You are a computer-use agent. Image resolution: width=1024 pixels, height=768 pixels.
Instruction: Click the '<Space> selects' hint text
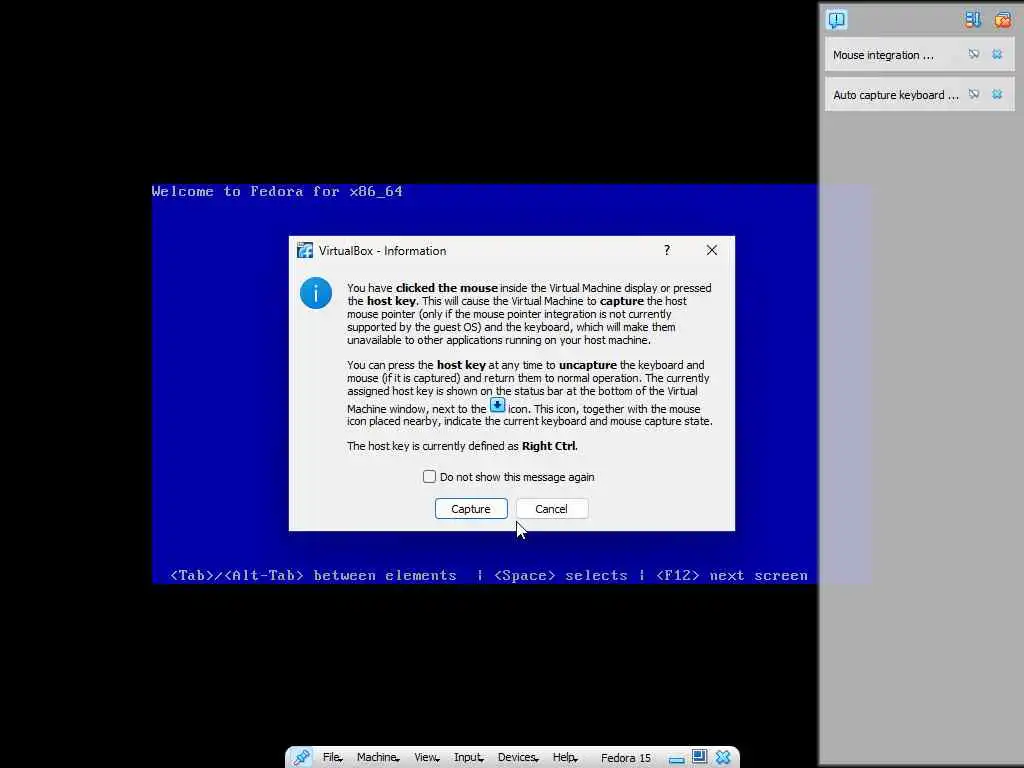[560, 575]
